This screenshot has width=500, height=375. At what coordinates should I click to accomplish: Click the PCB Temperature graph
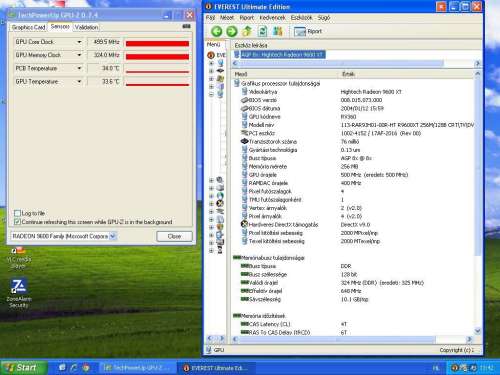coord(157,68)
